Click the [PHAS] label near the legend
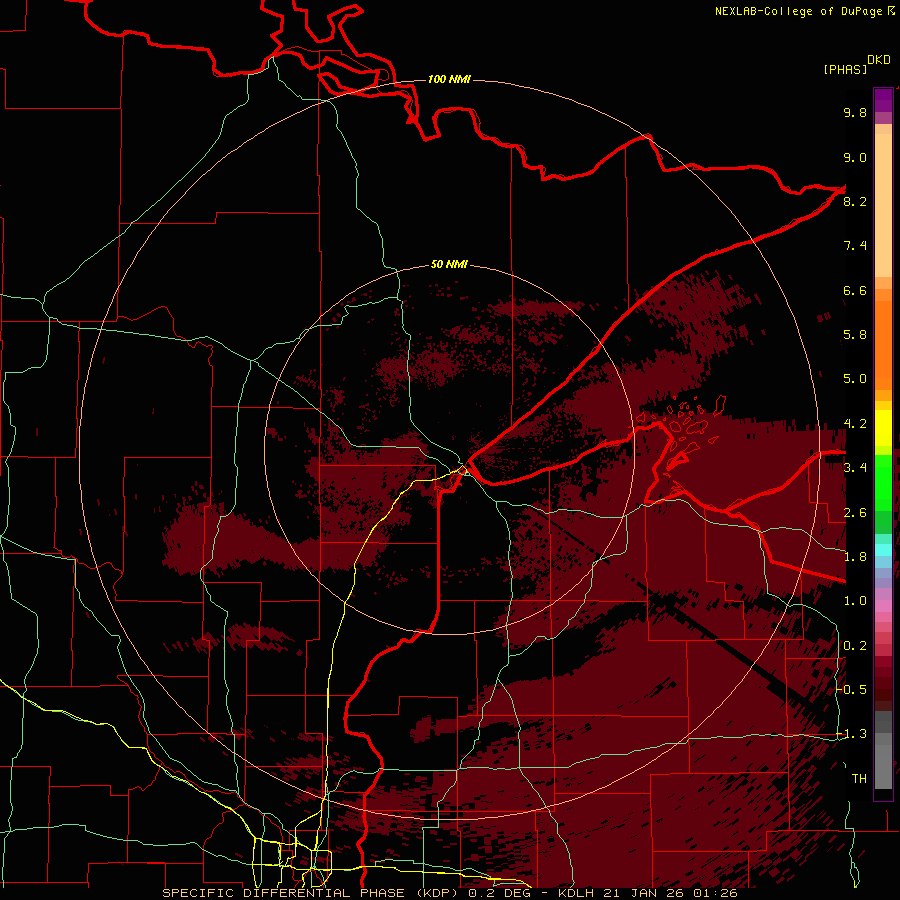900x900 pixels. click(845, 69)
